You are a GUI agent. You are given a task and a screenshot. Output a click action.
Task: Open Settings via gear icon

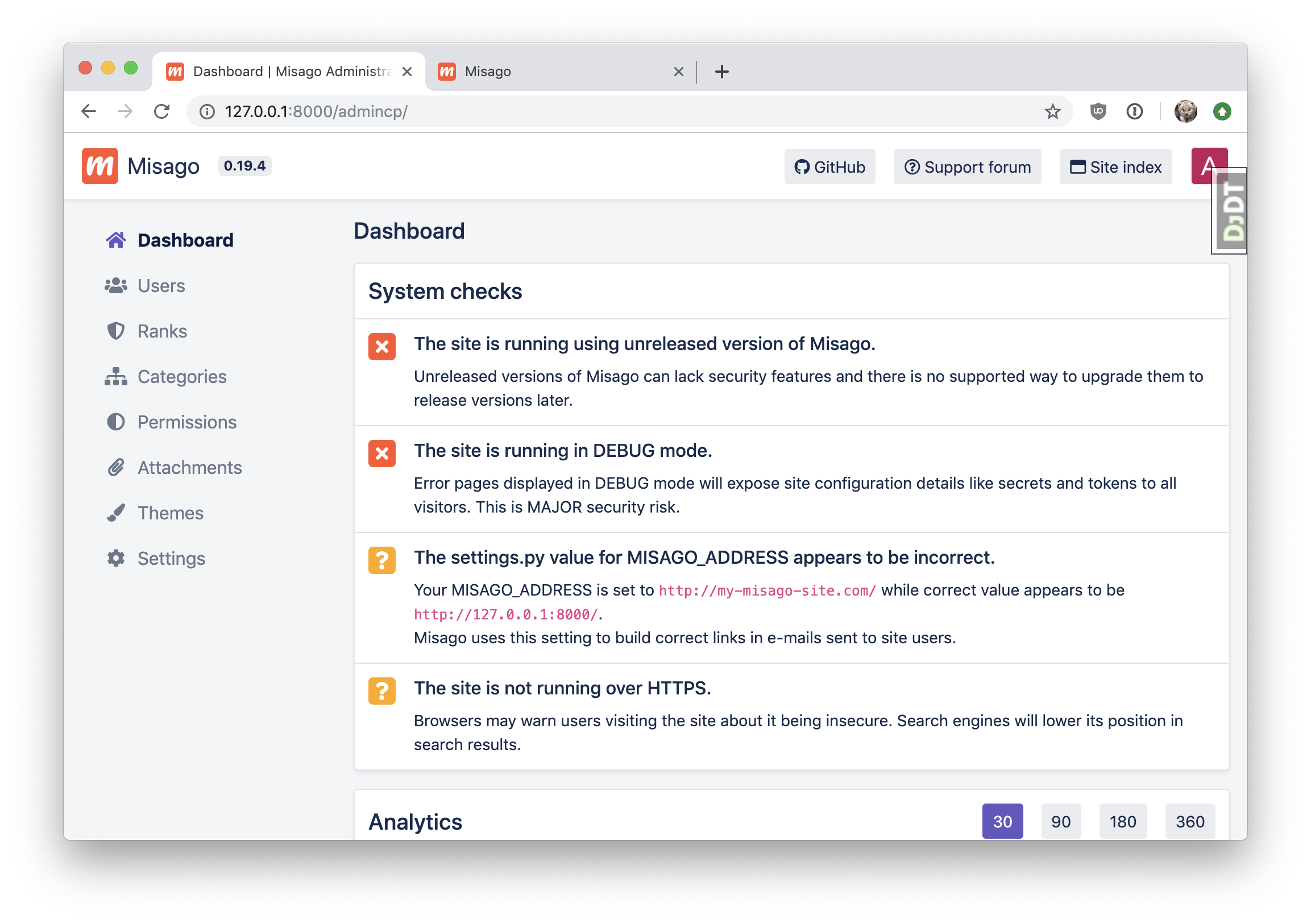coord(116,558)
